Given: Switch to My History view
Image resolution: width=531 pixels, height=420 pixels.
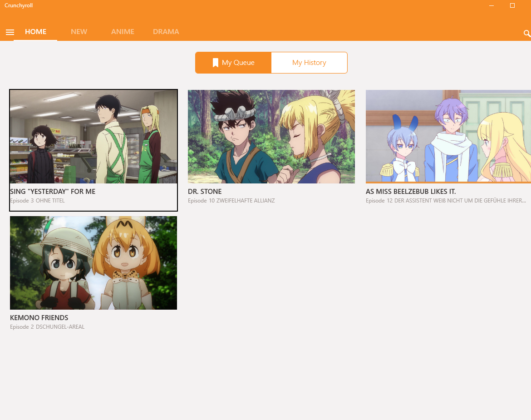Looking at the screenshot, I should [309, 63].
